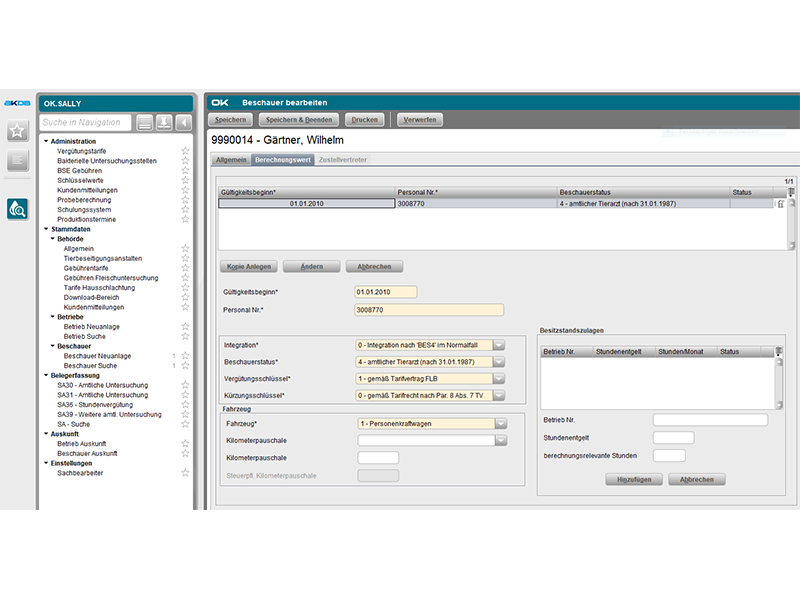
Task: Open the Integration dropdown
Action: pyautogui.click(x=500, y=344)
